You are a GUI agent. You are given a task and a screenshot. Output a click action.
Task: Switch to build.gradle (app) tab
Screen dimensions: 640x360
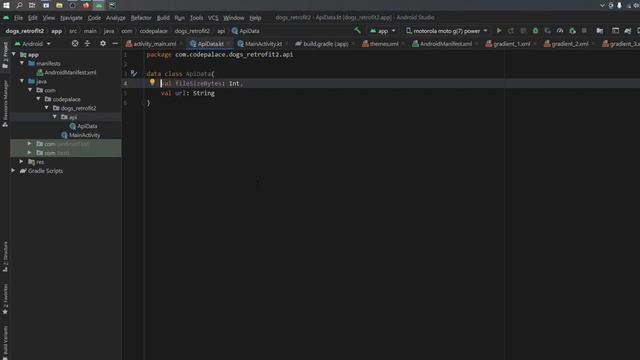(x=325, y=44)
